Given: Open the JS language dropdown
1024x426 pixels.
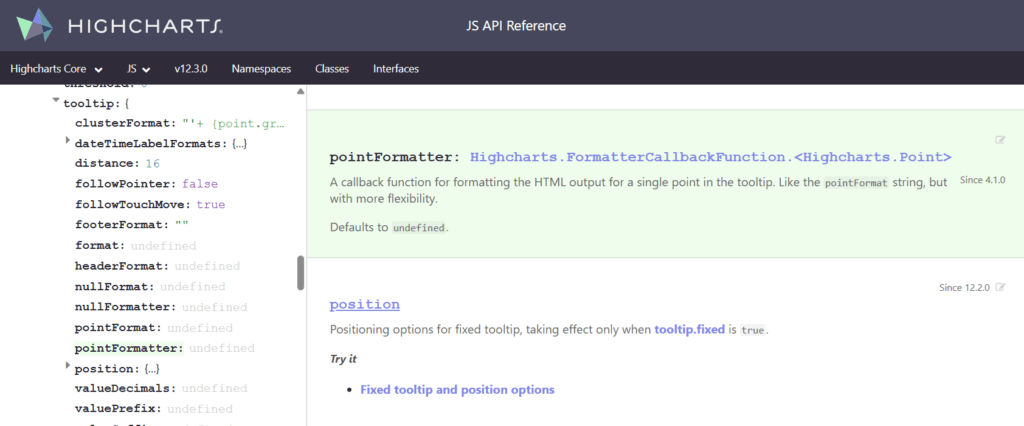Looking at the screenshot, I should pos(138,69).
